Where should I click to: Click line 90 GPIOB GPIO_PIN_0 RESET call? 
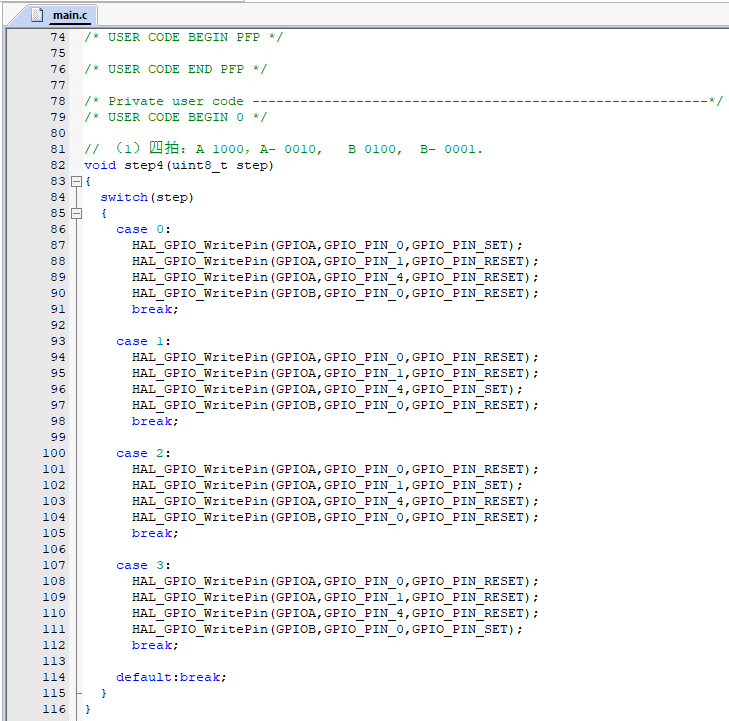pyautogui.click(x=335, y=293)
